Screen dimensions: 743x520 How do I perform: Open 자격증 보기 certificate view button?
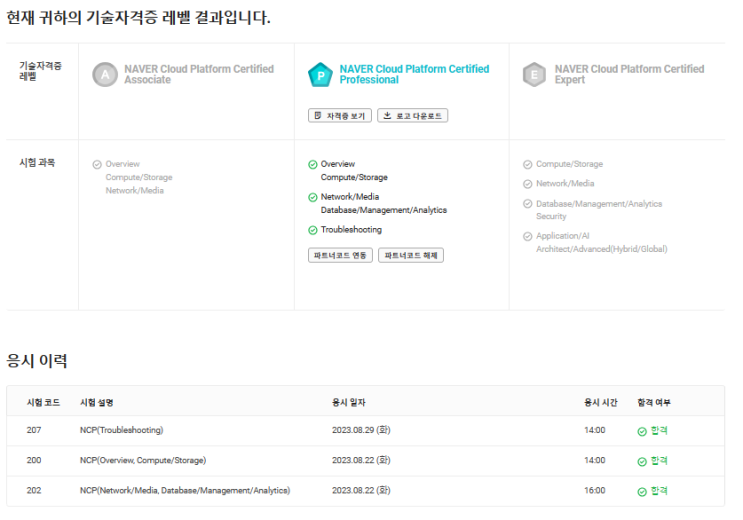pyautogui.click(x=340, y=116)
